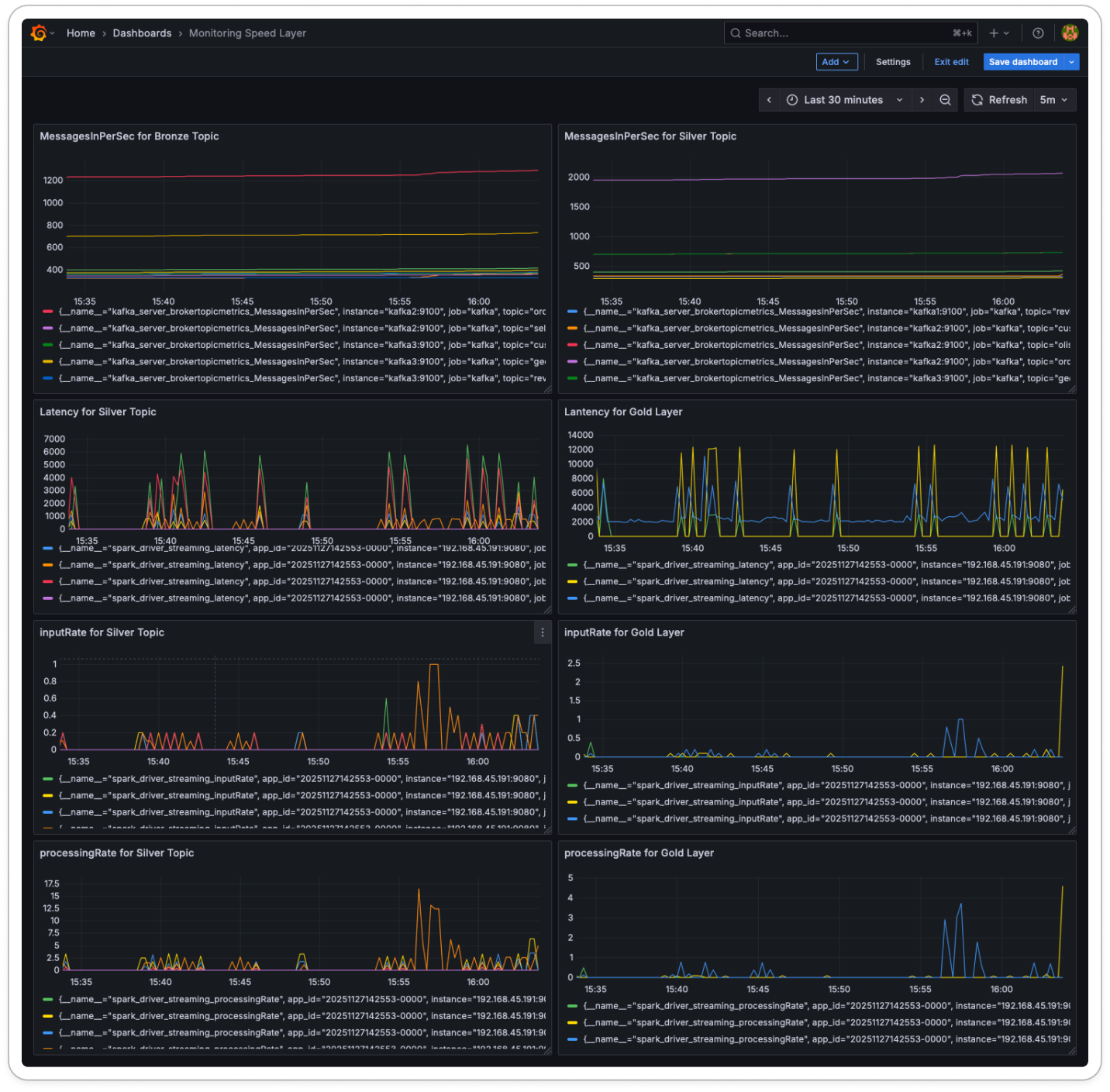Click the Grafana logo icon
This screenshot has width=1110, height=1092.
pyautogui.click(x=39, y=33)
